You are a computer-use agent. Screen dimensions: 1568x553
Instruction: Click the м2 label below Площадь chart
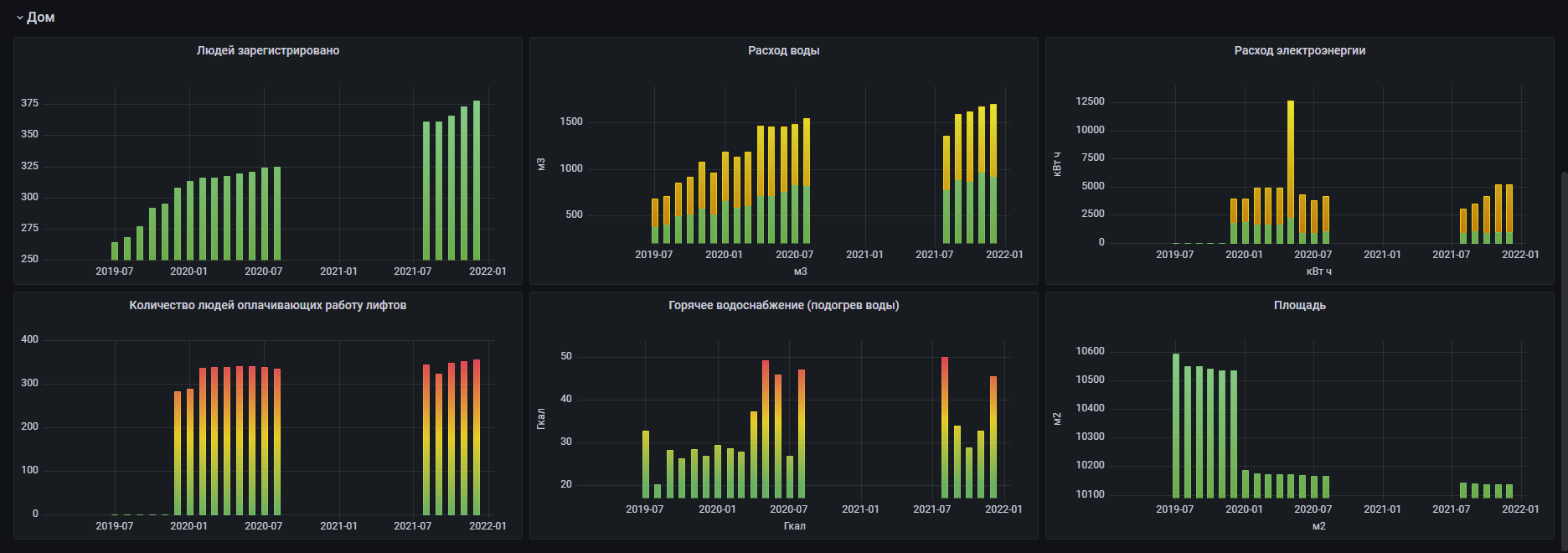1318,526
